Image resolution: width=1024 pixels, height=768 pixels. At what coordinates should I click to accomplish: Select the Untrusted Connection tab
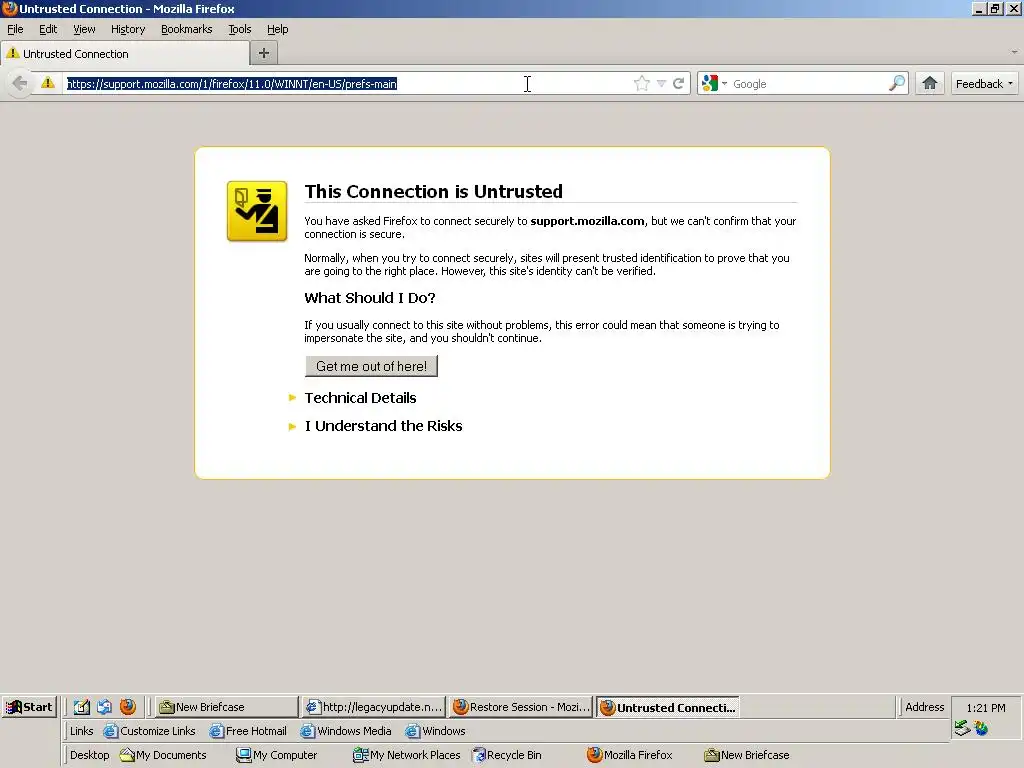coord(125,54)
